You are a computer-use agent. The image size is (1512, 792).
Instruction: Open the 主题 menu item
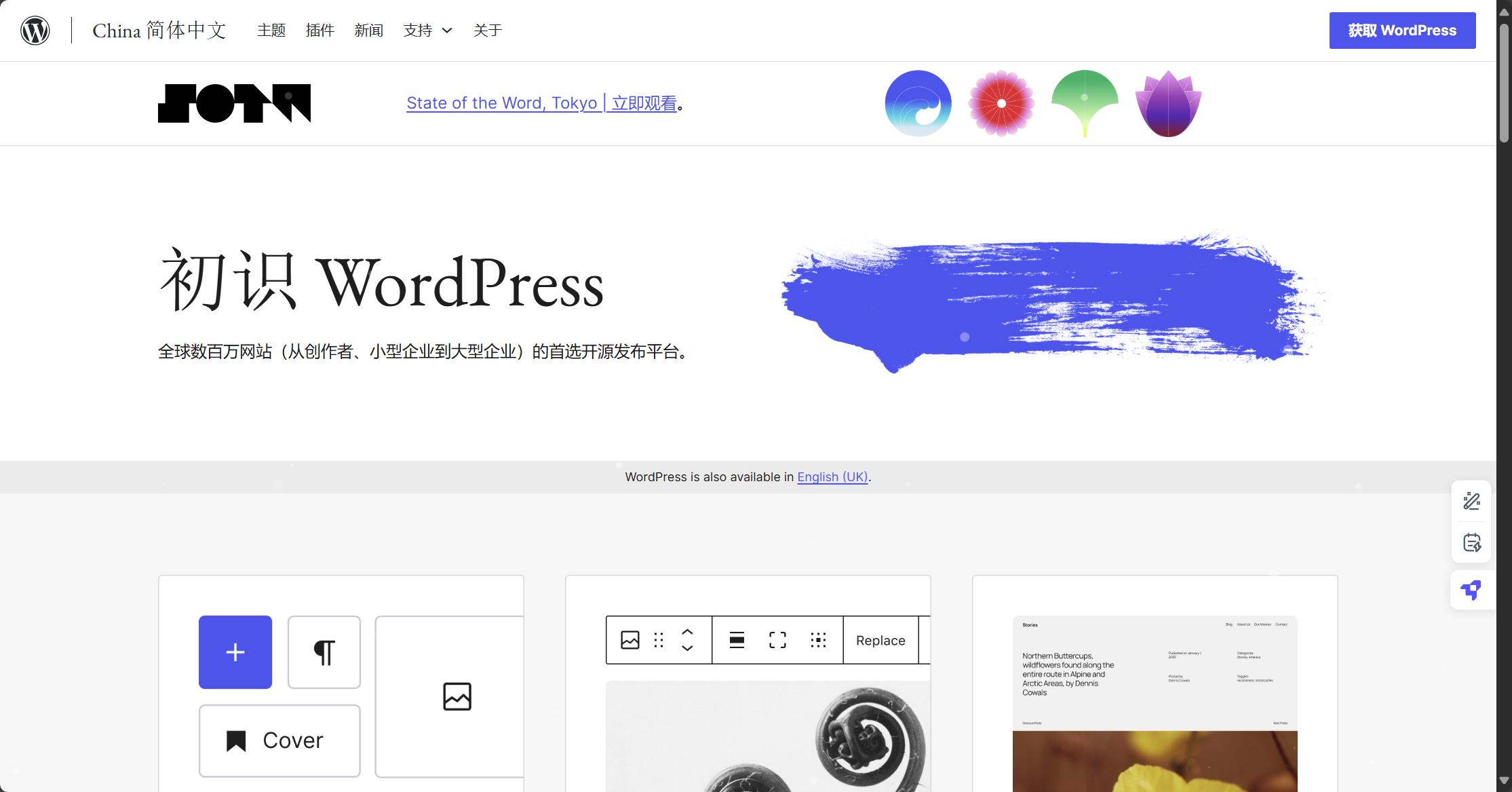pos(271,30)
